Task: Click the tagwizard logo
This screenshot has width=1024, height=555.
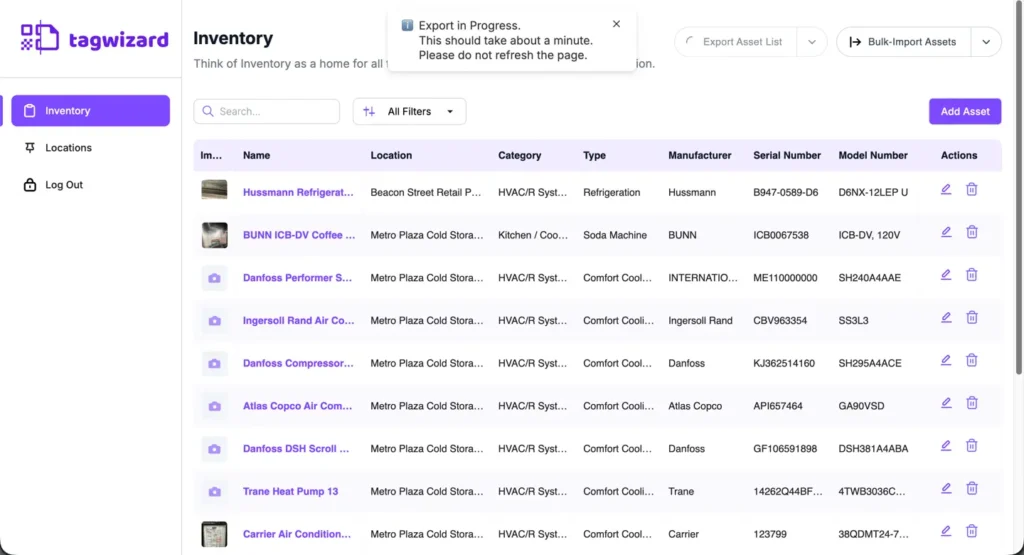Action: tap(94, 38)
